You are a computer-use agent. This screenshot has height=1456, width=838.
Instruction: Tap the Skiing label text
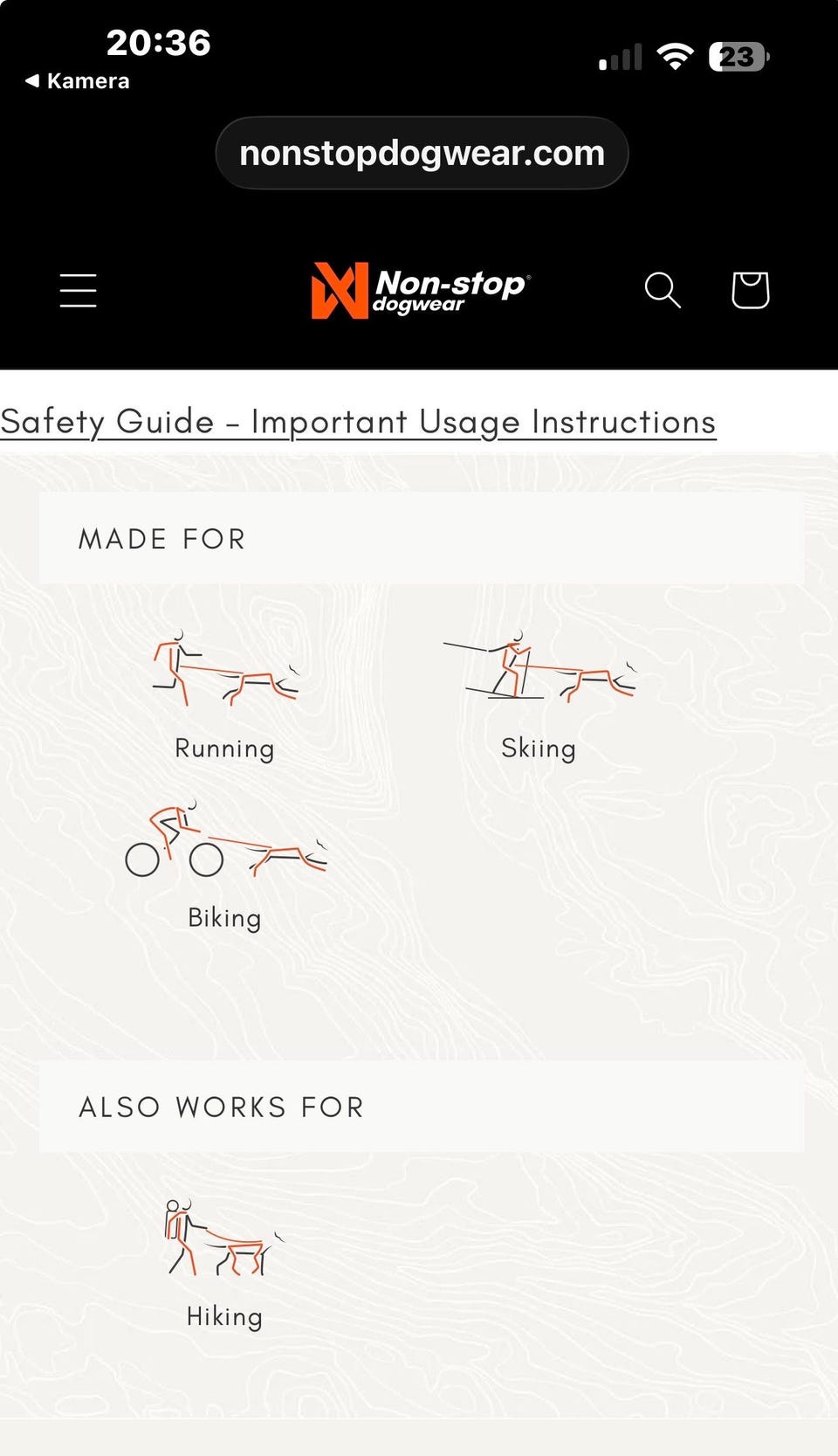539,749
